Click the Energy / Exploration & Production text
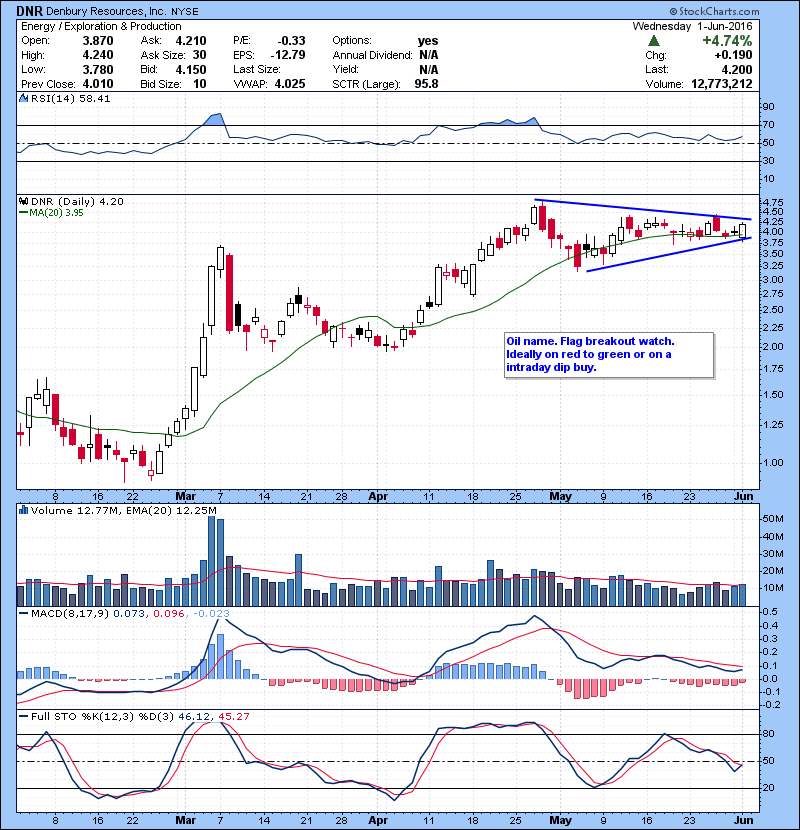This screenshot has height=830, width=800. tap(101, 26)
